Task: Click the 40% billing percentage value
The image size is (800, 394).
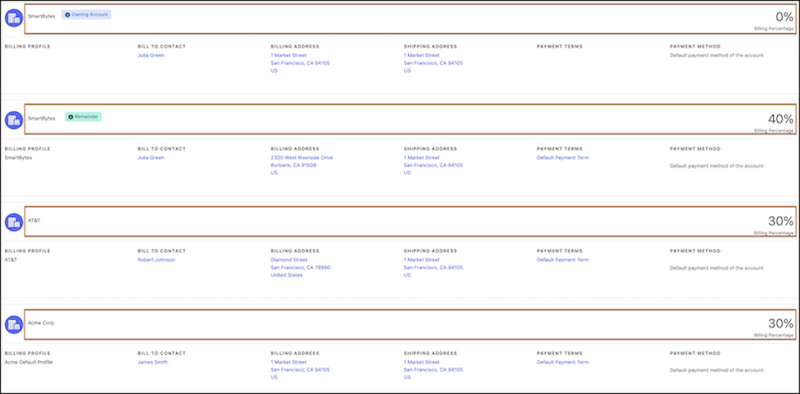Action: [x=781, y=119]
